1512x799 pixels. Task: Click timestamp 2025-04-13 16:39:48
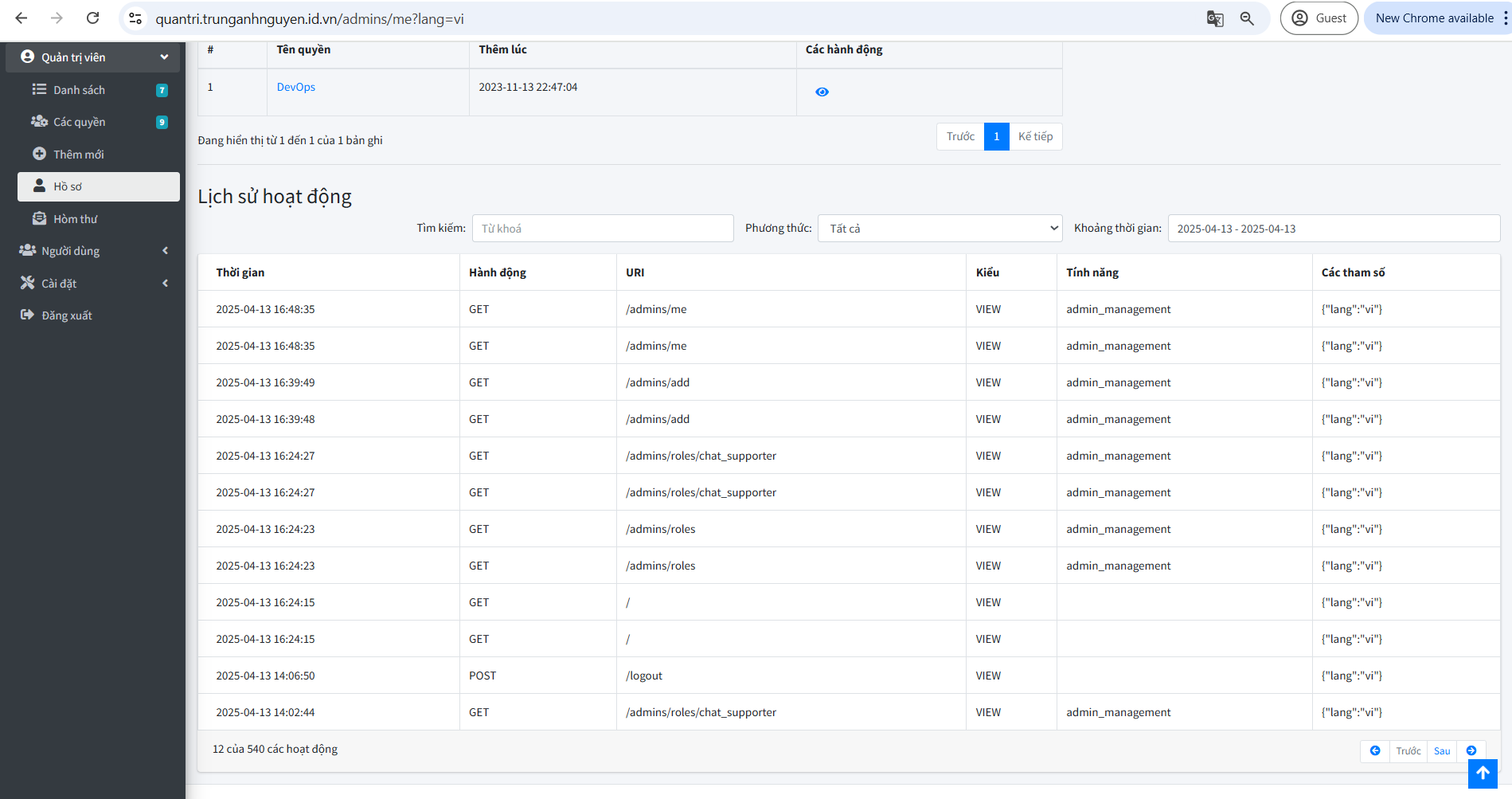point(266,419)
